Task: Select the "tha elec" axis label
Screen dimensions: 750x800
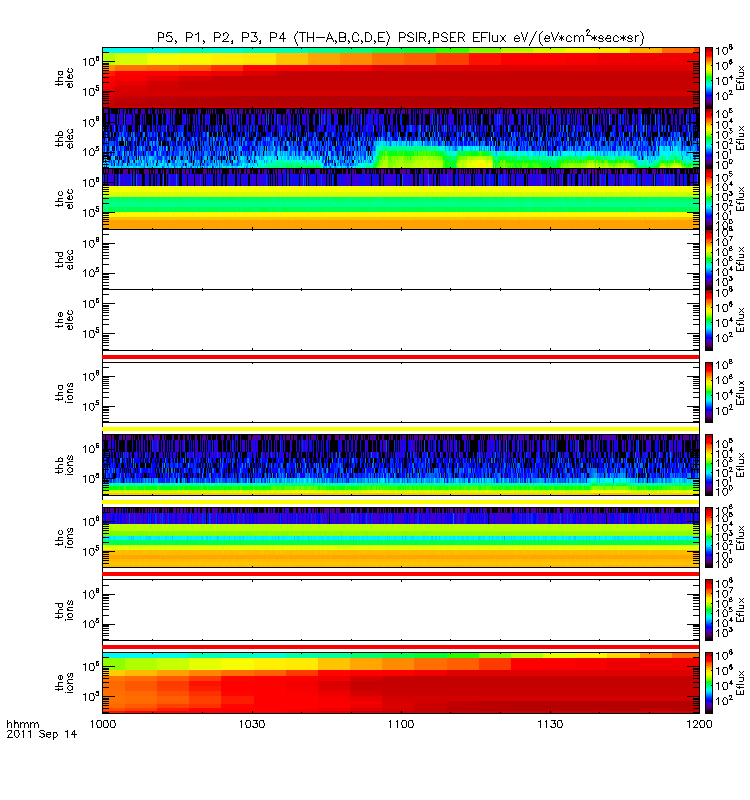Action: [x=64, y=78]
